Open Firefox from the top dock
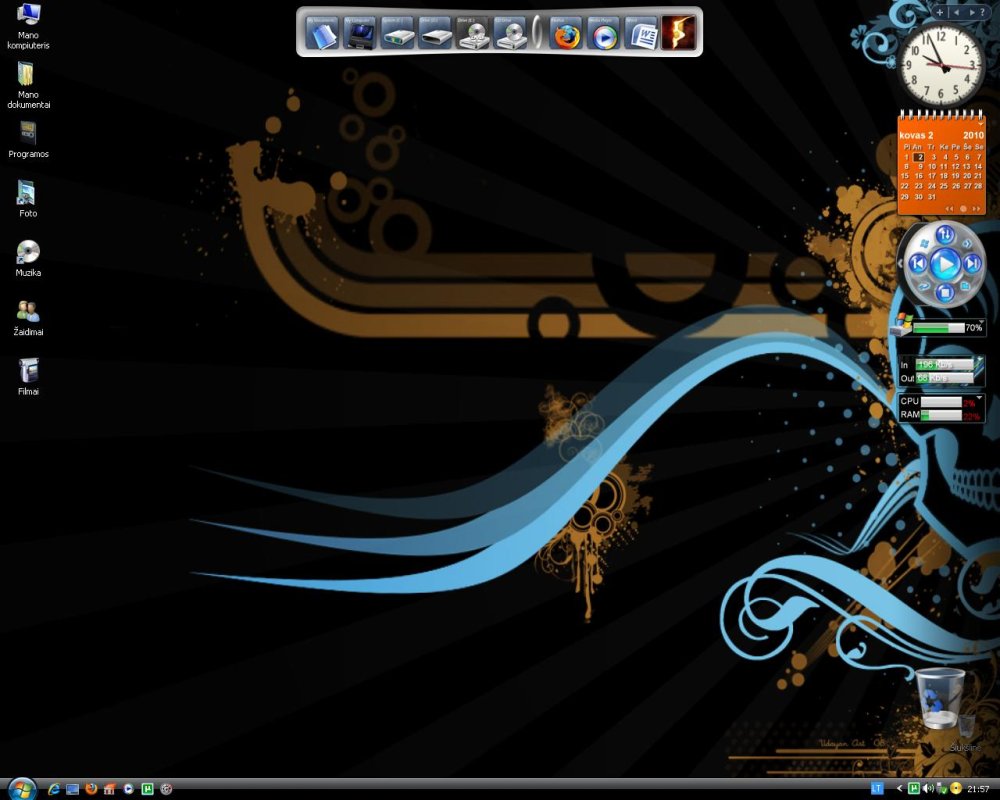Screen dimensions: 1000x800 tap(567, 35)
